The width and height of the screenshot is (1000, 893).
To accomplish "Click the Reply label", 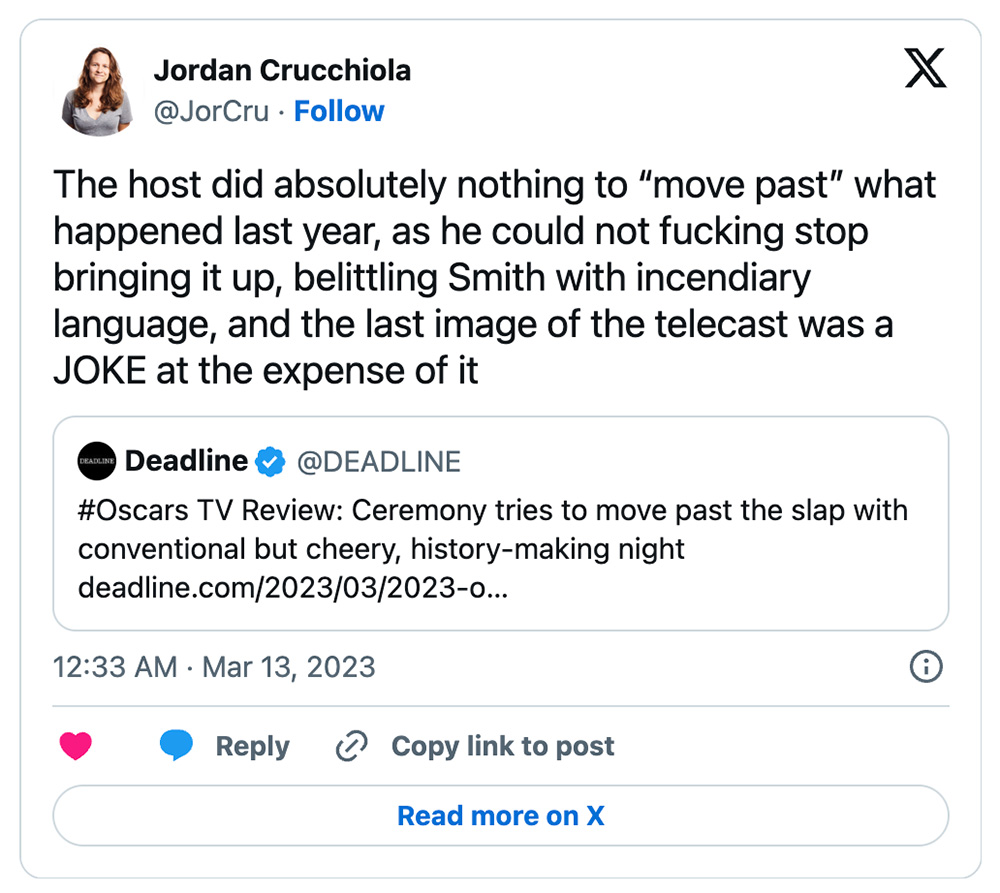I will (253, 746).
